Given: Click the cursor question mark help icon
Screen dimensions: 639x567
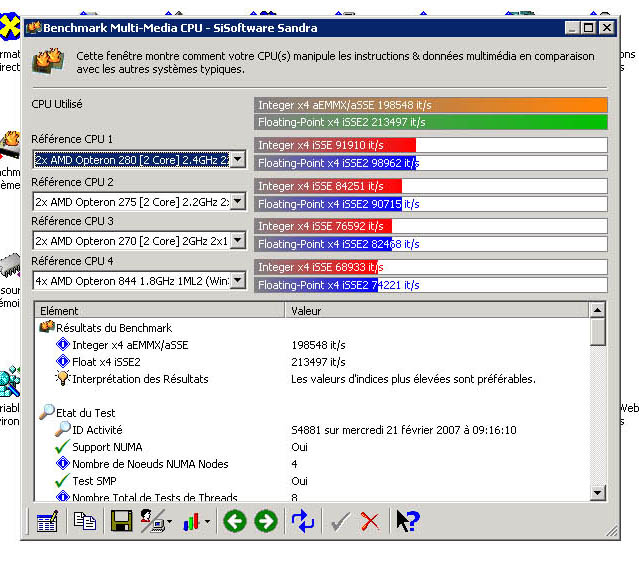Looking at the screenshot, I should pyautogui.click(x=408, y=521).
